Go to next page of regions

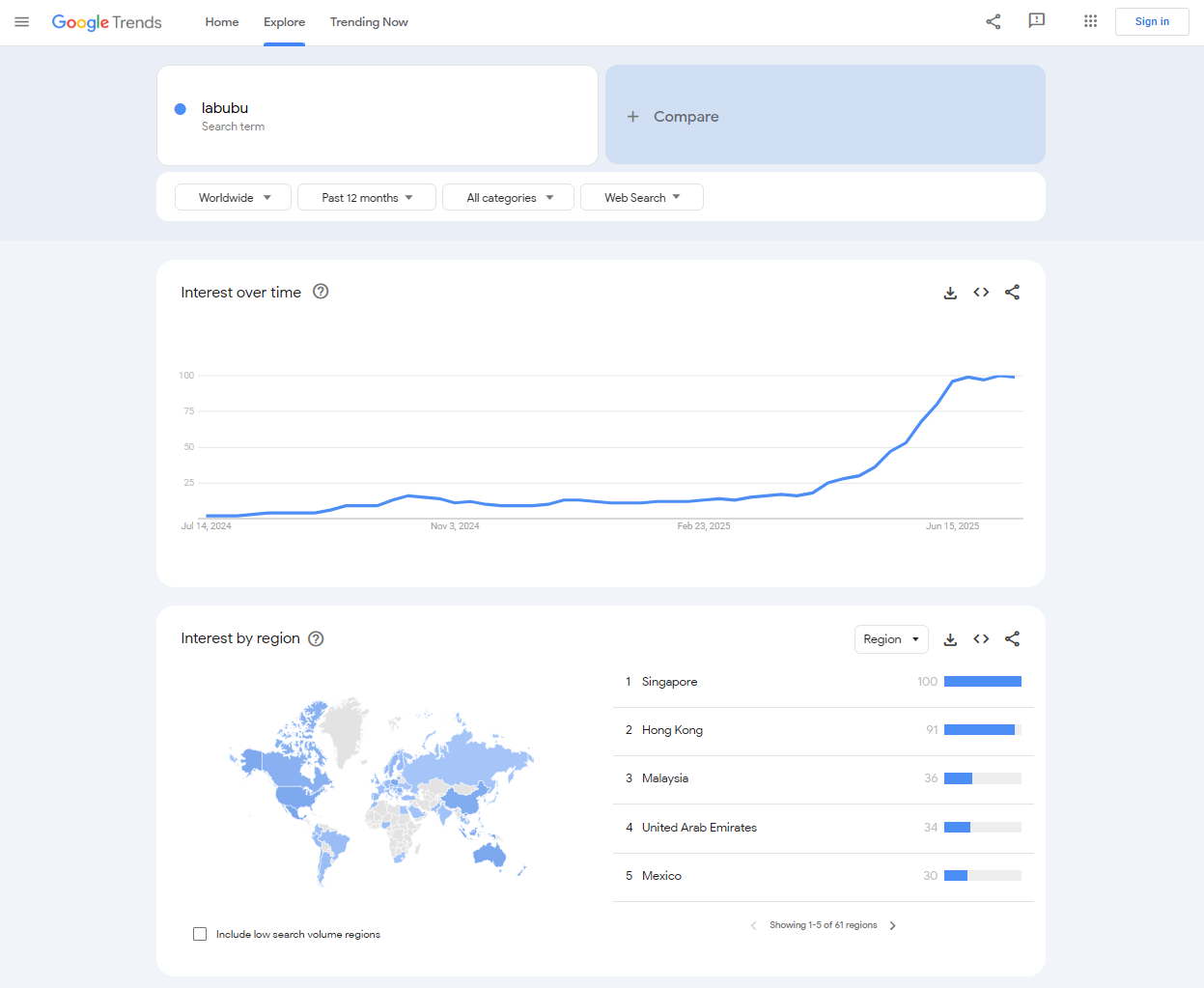pos(892,925)
